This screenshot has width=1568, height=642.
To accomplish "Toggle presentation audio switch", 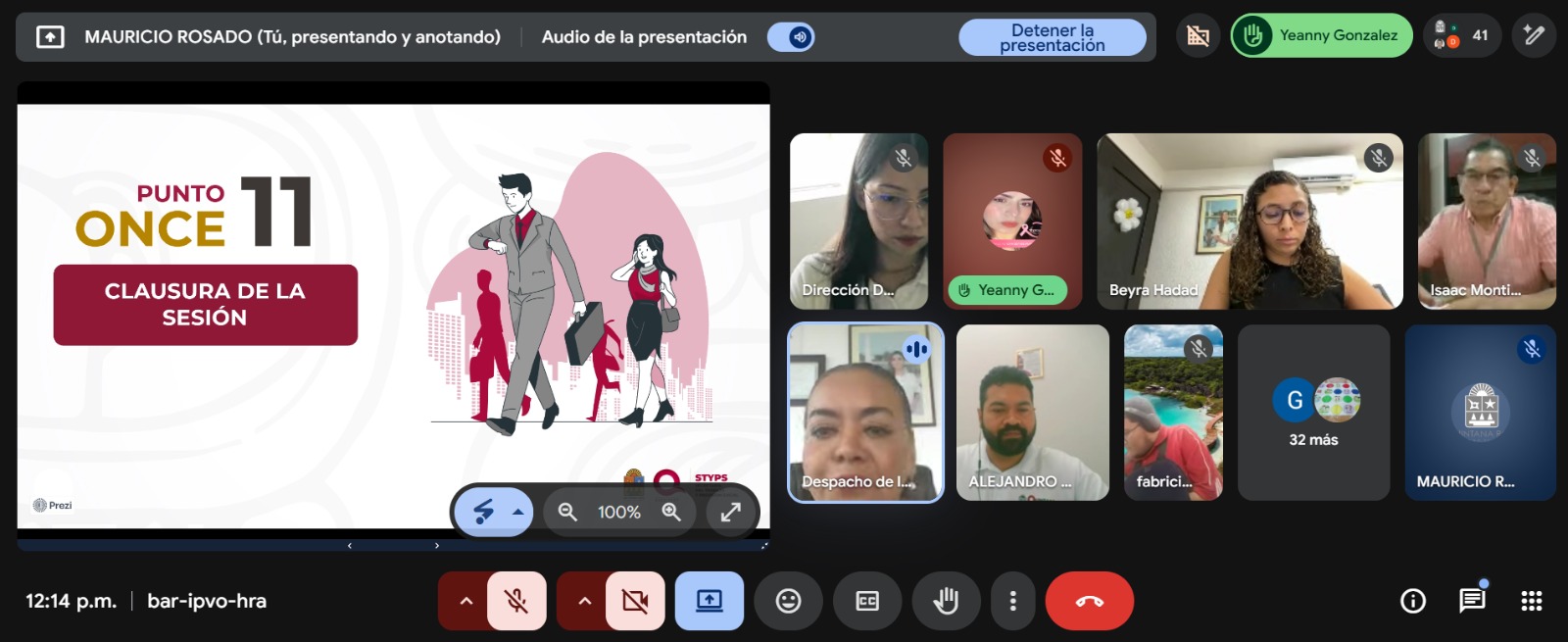I will click(x=791, y=37).
